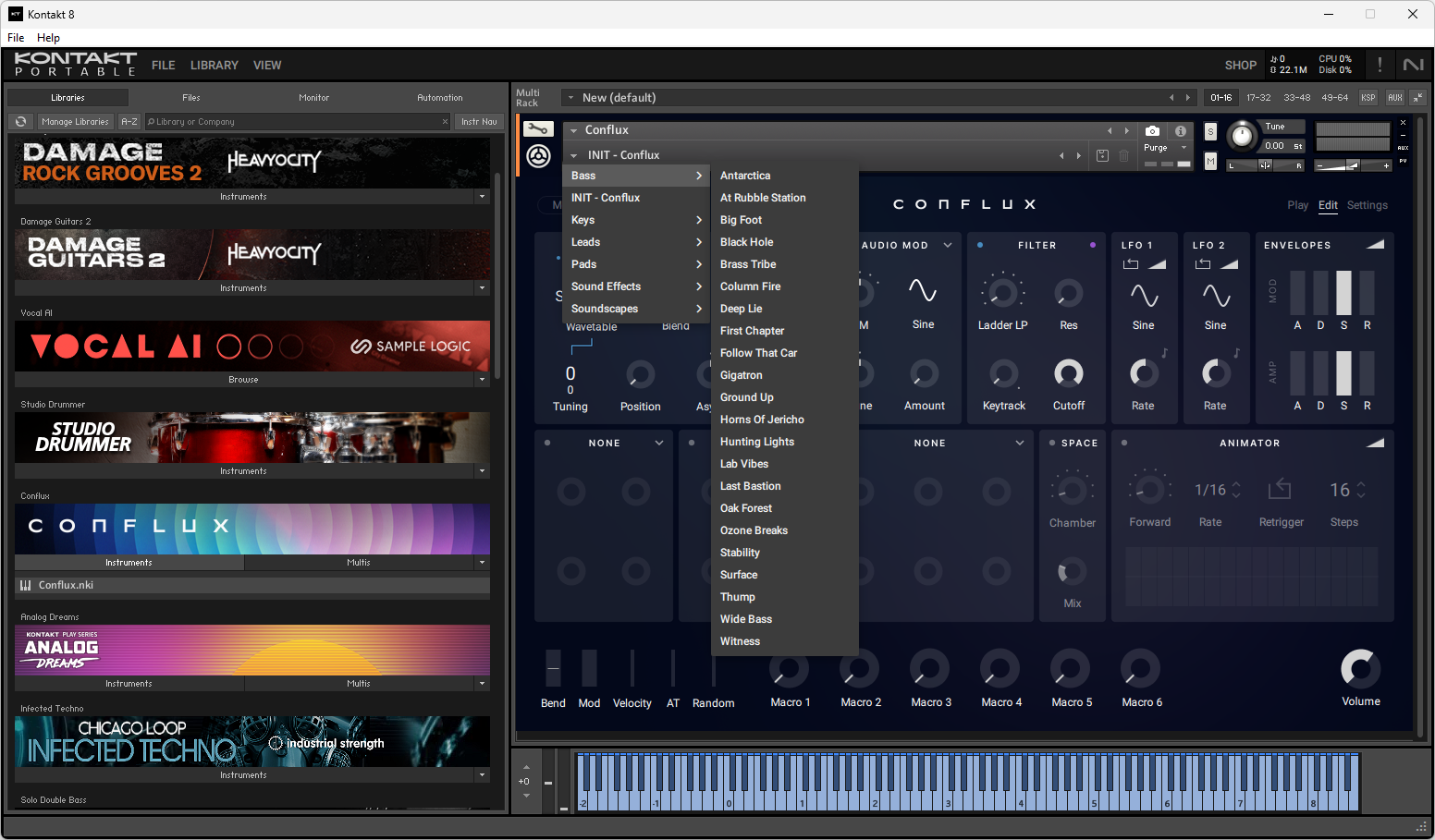Click the refresh libraries icon
This screenshot has width=1435, height=840.
pyautogui.click(x=20, y=122)
